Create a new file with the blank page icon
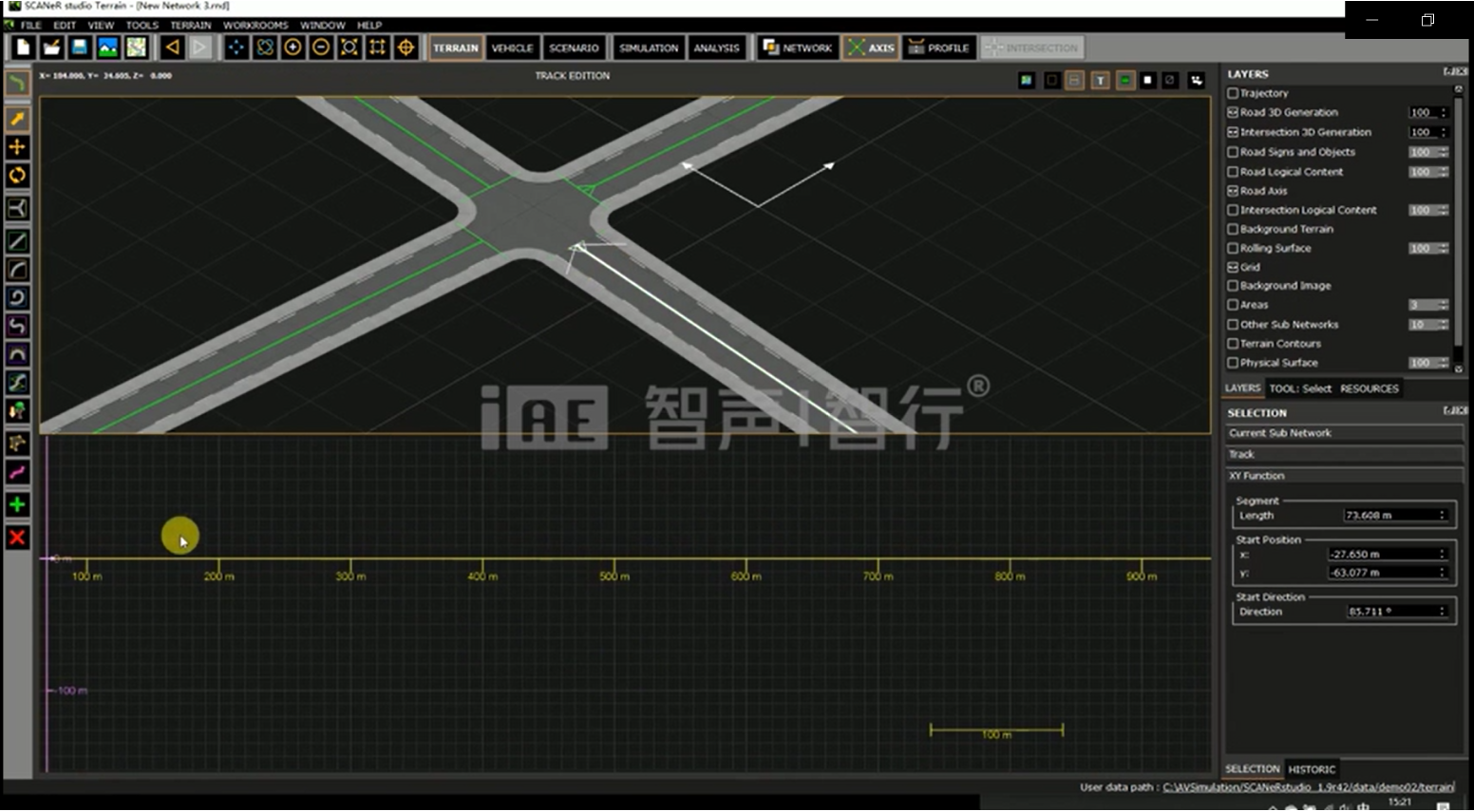The width and height of the screenshot is (1474, 812). pyautogui.click(x=24, y=47)
